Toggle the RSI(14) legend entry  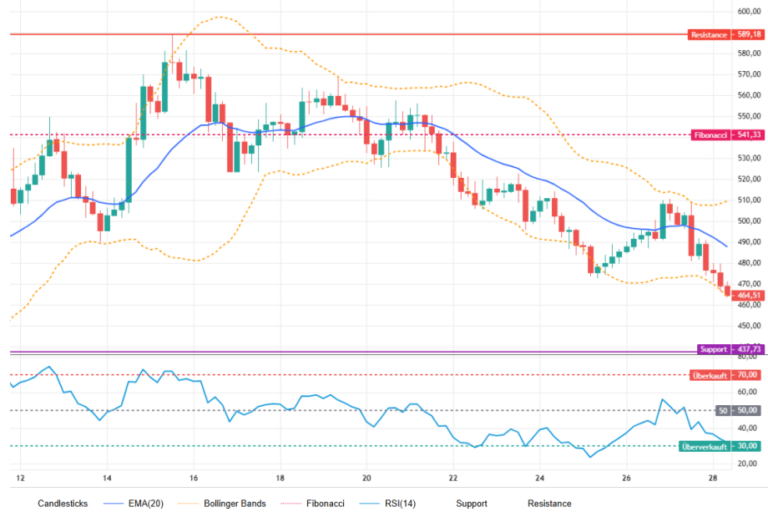click(387, 503)
